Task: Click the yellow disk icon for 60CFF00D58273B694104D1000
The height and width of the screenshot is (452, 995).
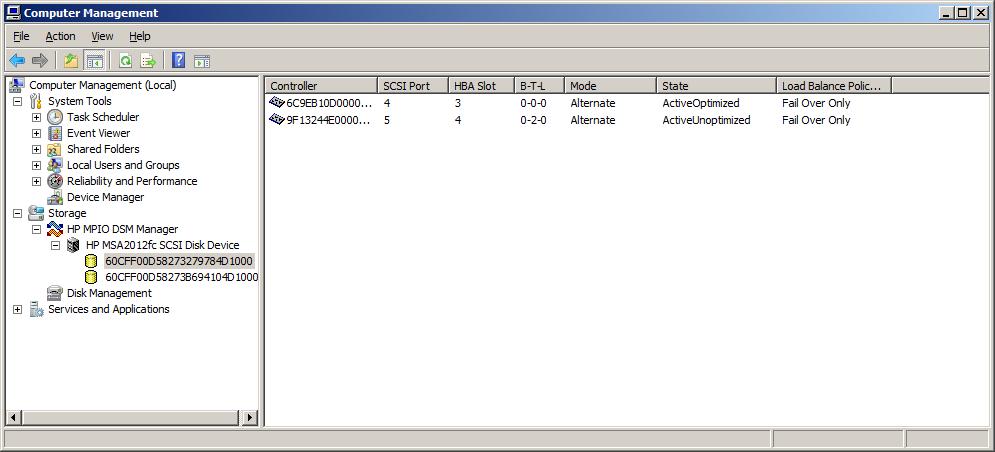Action: pos(91,277)
